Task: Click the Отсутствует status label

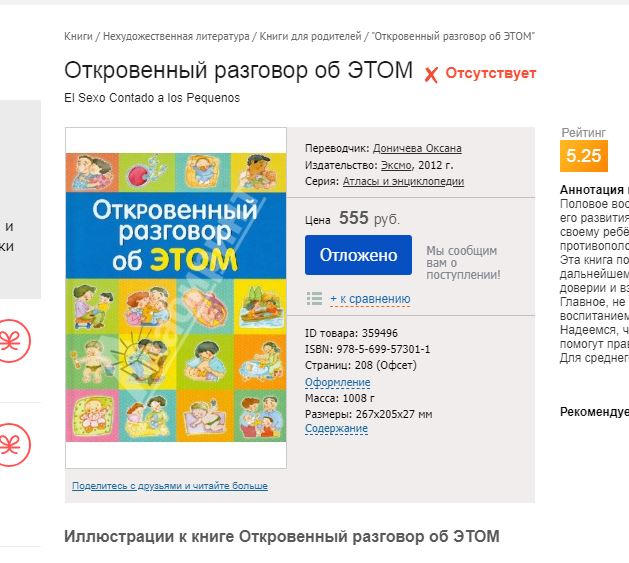Action: [490, 73]
